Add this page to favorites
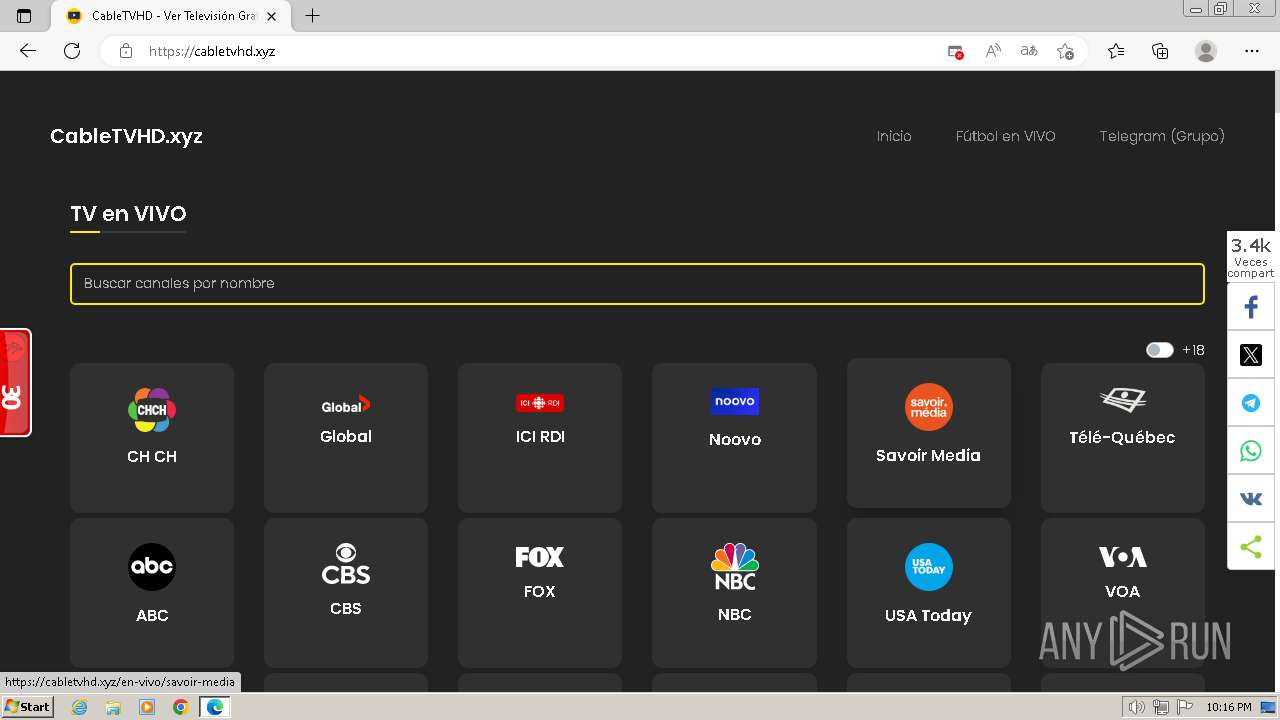The height and width of the screenshot is (720, 1280). pos(1065,51)
